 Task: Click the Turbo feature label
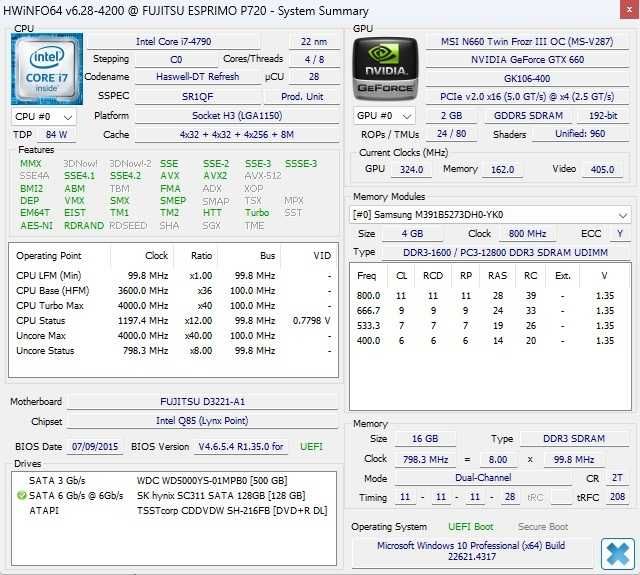coord(257,213)
